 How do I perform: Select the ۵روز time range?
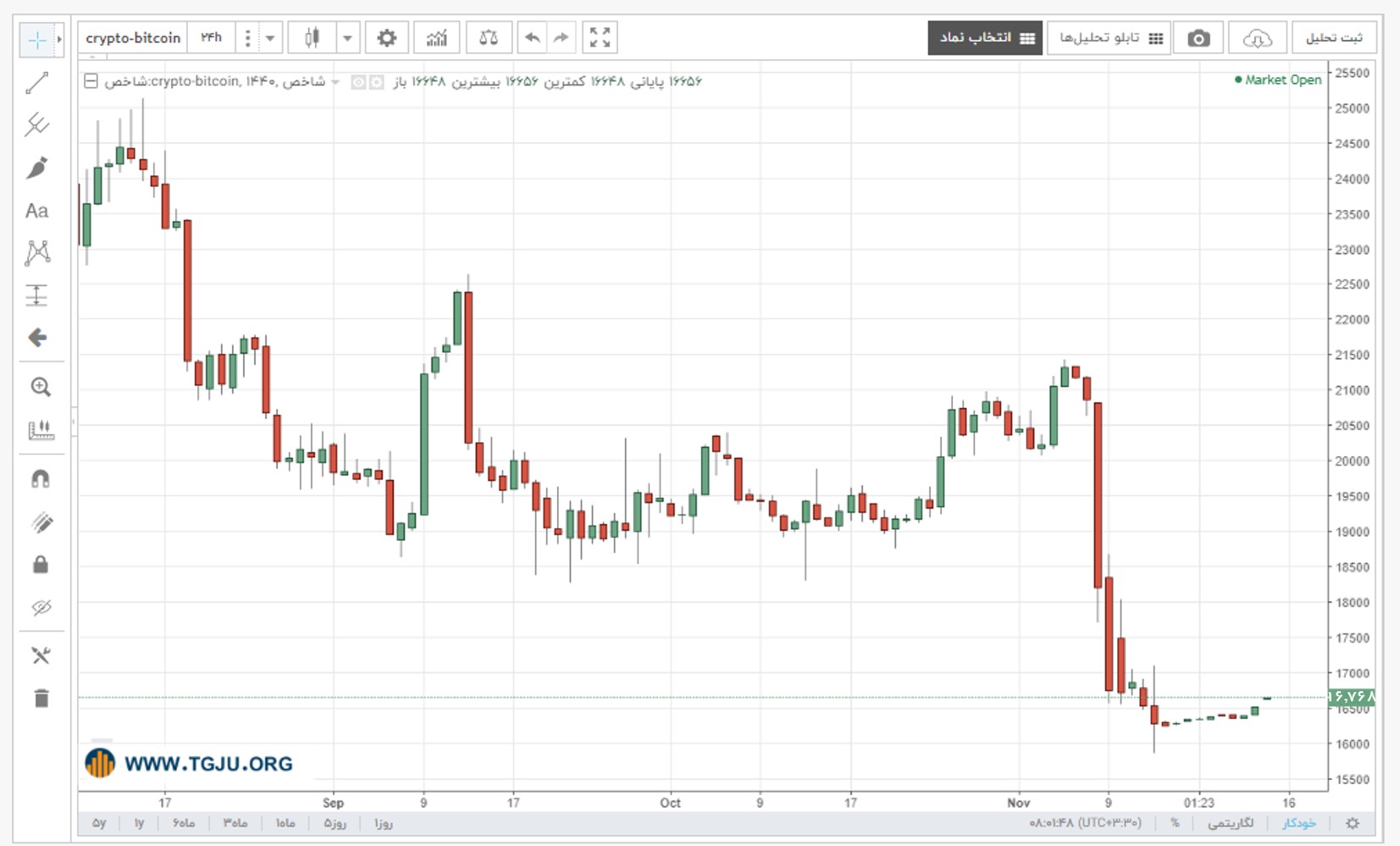[335, 823]
